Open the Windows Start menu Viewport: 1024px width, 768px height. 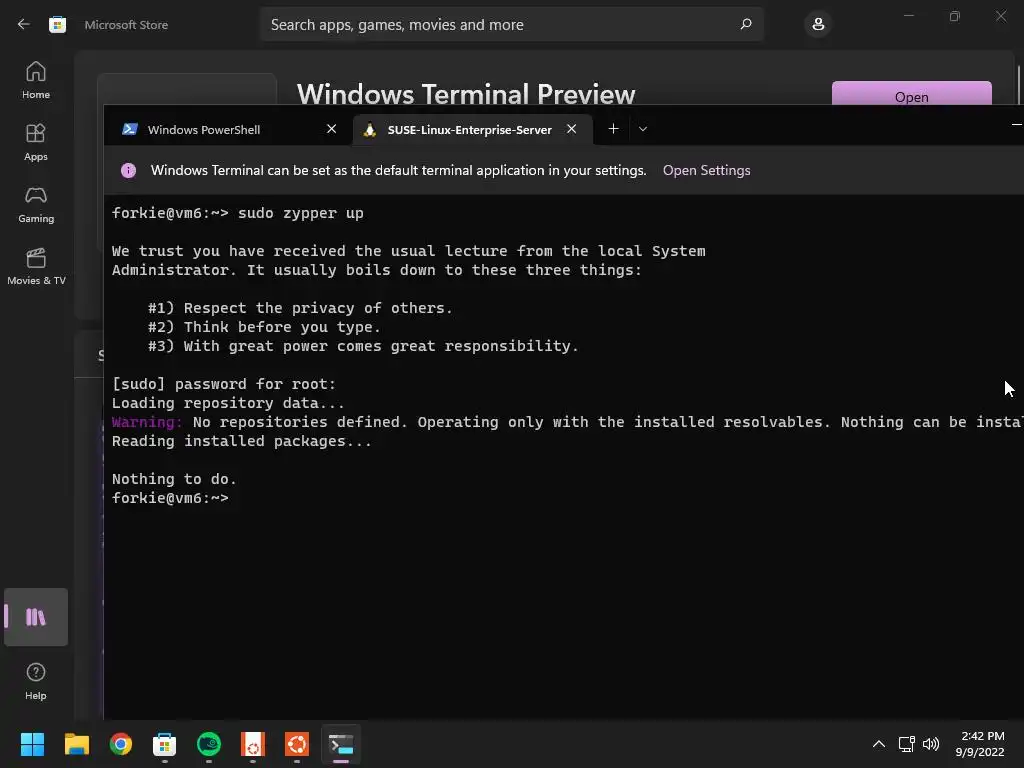tap(32, 744)
